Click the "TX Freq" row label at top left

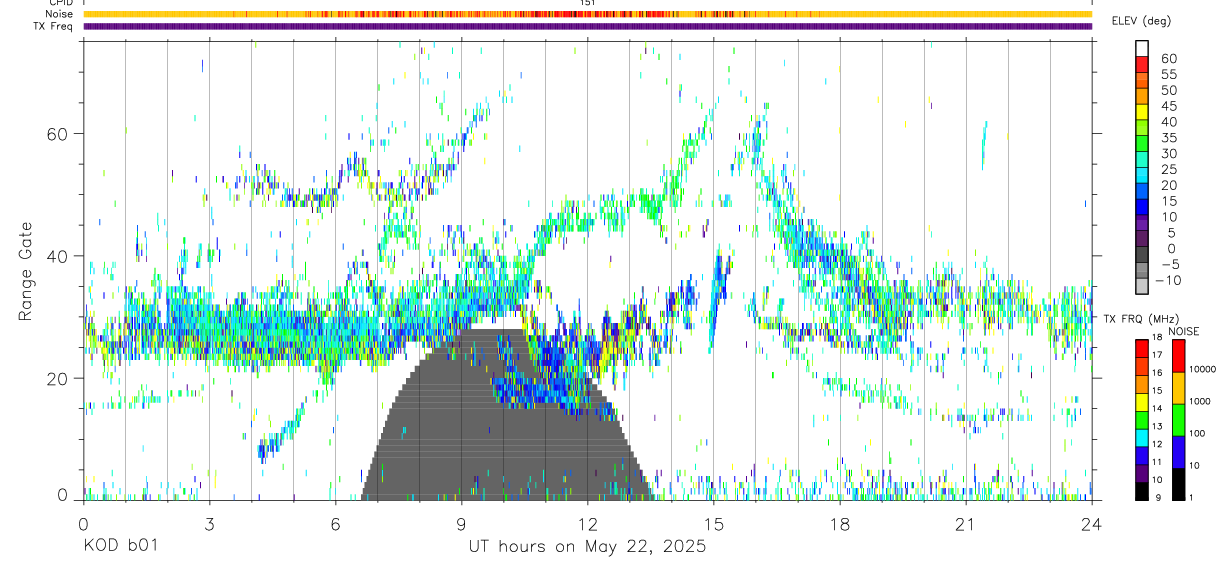coord(53,26)
